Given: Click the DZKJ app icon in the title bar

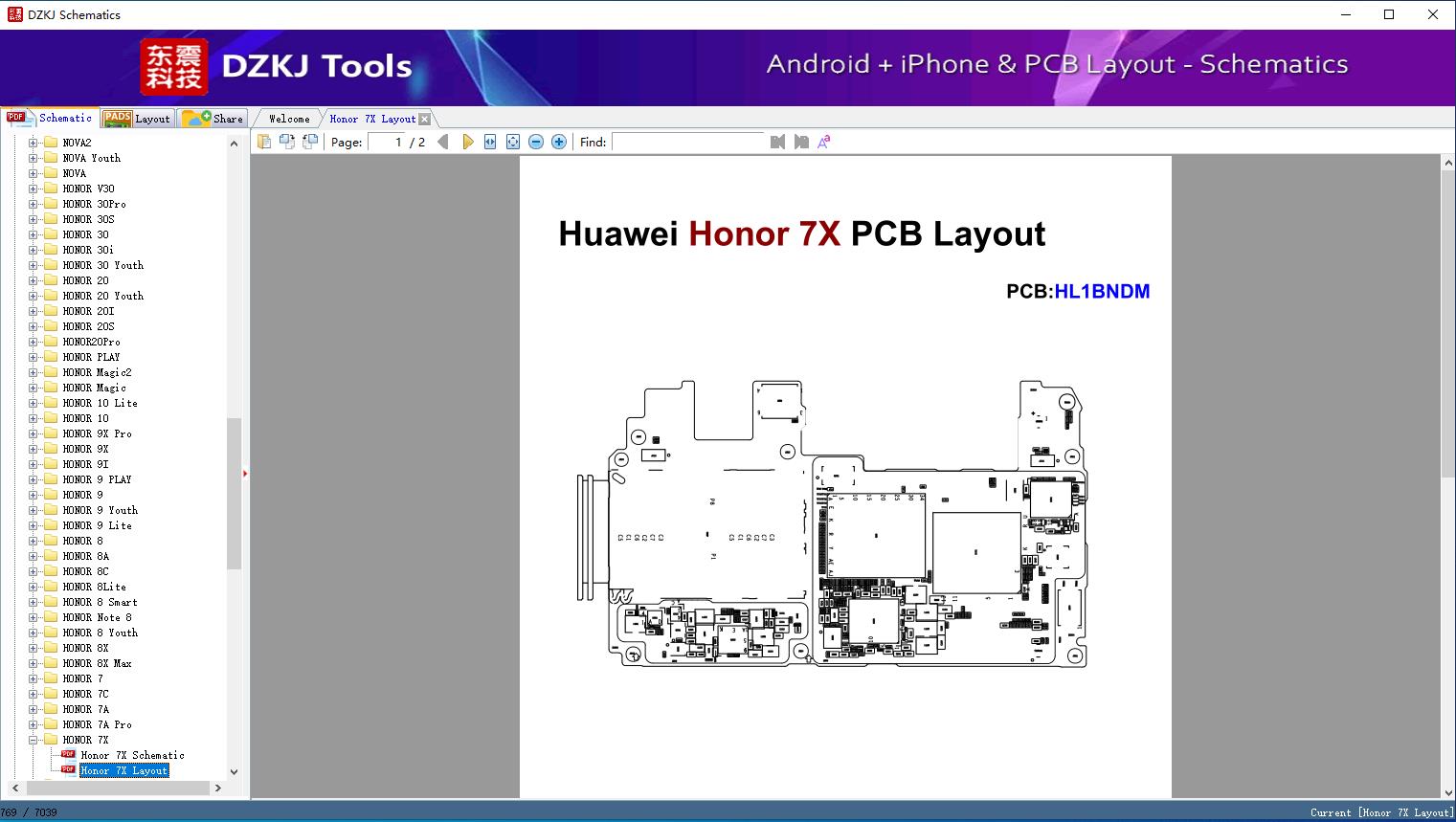Looking at the screenshot, I should [14, 14].
